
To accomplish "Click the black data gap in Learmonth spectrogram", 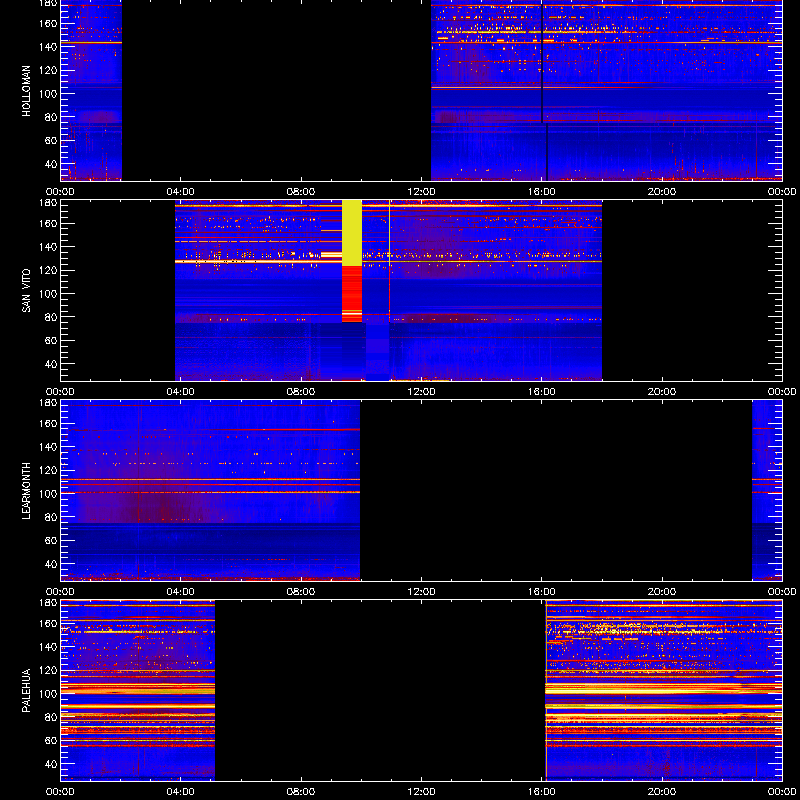I will point(556,491).
